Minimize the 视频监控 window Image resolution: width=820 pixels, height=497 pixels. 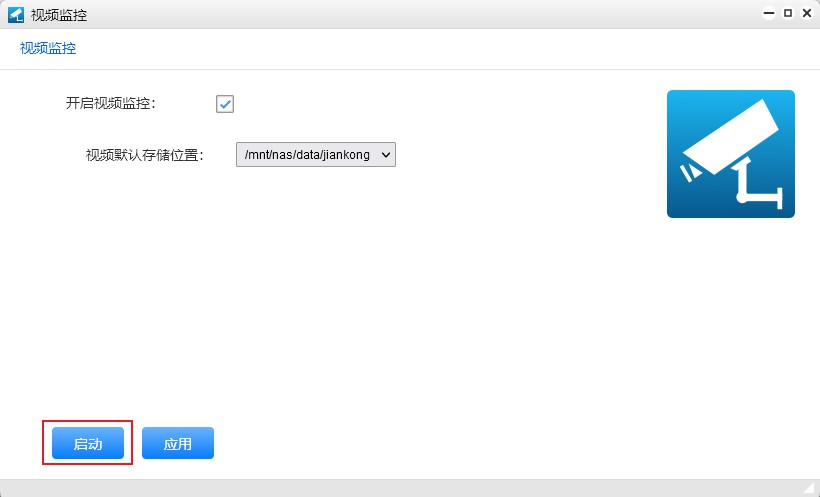pos(769,14)
